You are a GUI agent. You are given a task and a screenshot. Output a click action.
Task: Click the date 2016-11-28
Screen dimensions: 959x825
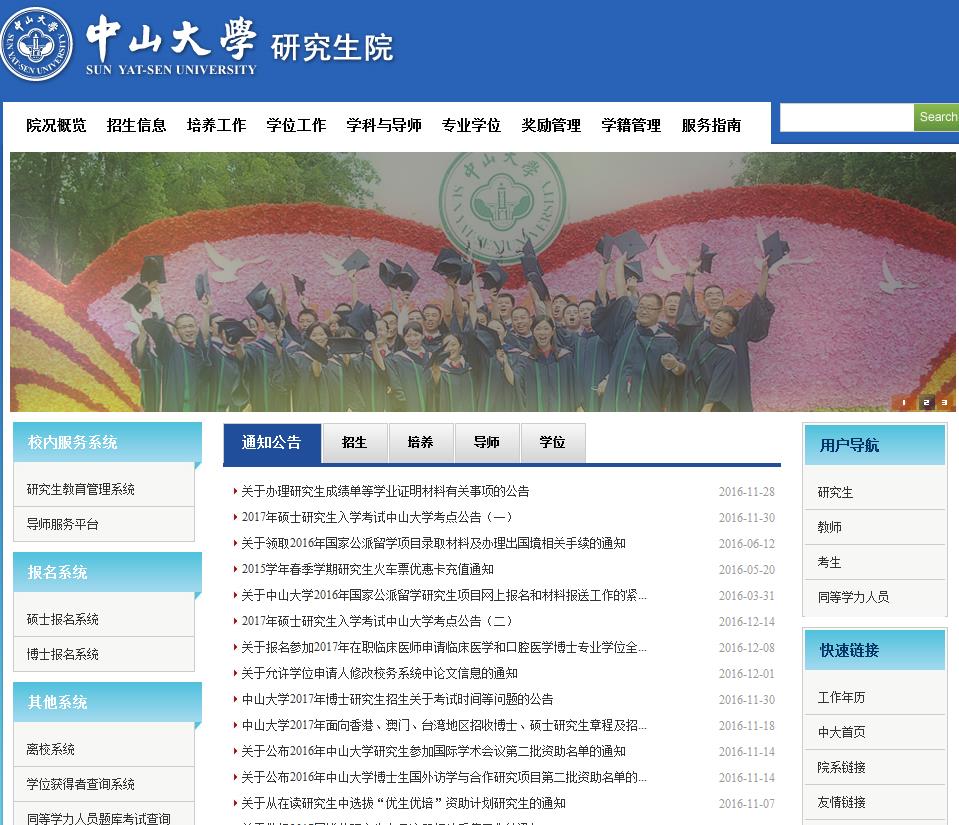pos(746,492)
